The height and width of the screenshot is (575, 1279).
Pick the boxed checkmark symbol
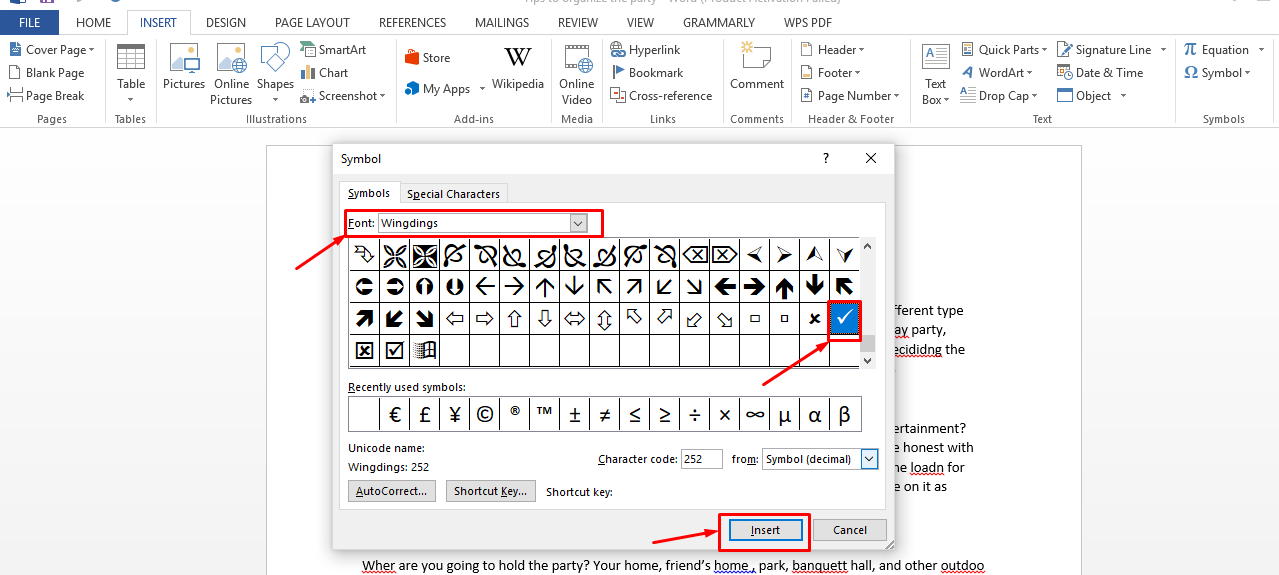[x=394, y=350]
